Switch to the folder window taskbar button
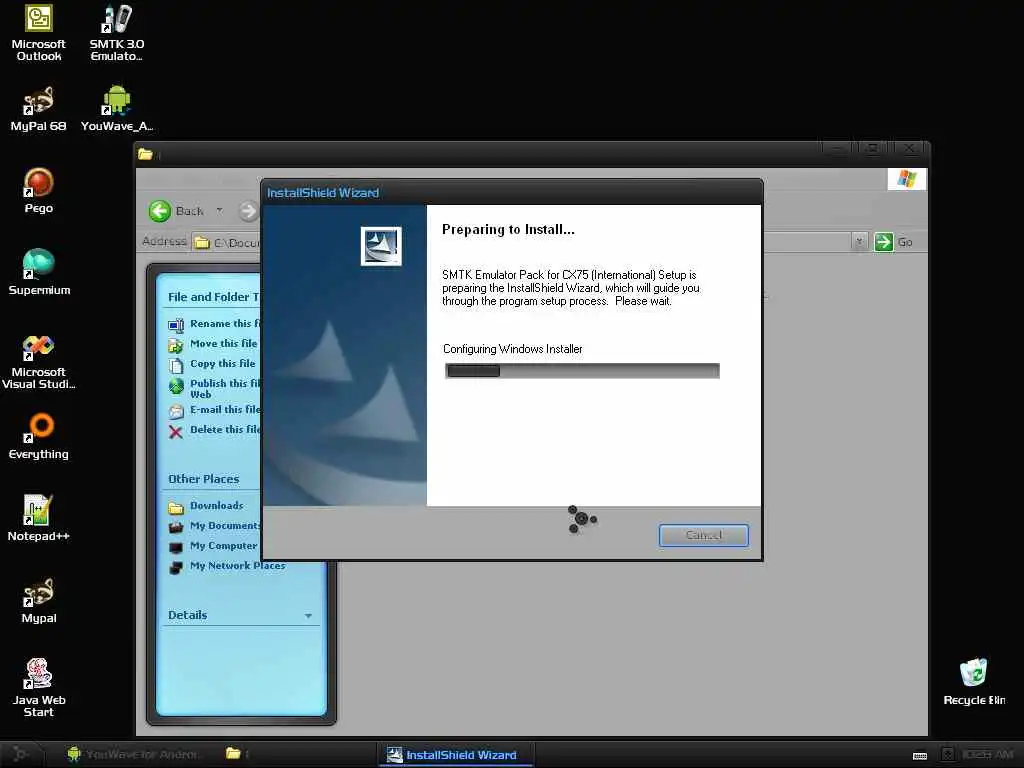The image size is (1024, 768). pos(239,754)
